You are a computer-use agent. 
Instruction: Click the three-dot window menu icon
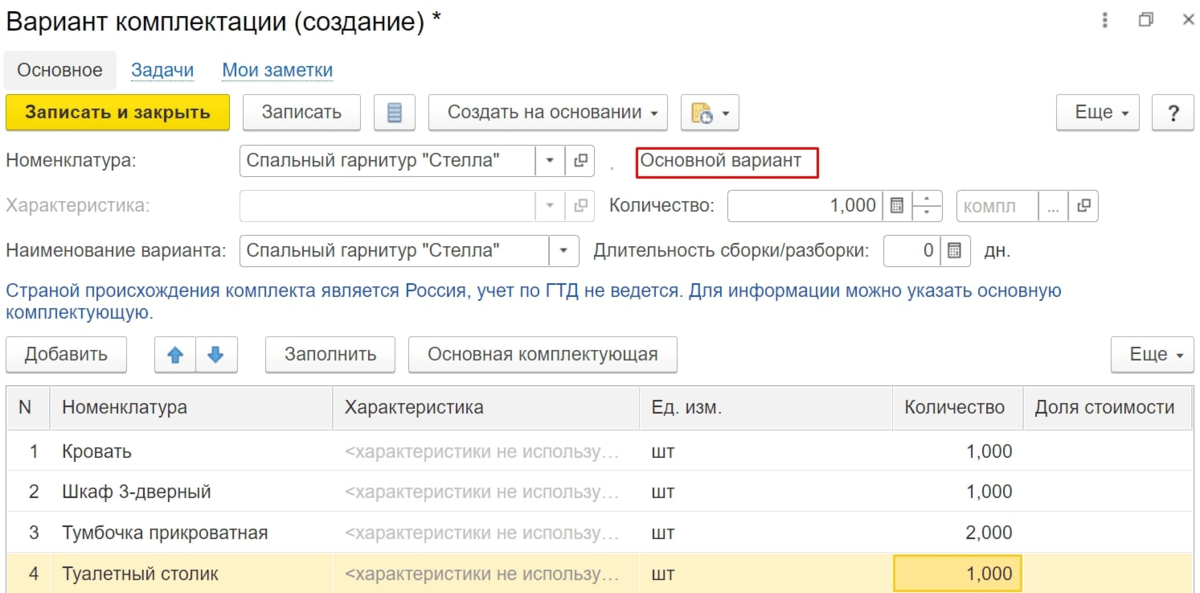1105,20
